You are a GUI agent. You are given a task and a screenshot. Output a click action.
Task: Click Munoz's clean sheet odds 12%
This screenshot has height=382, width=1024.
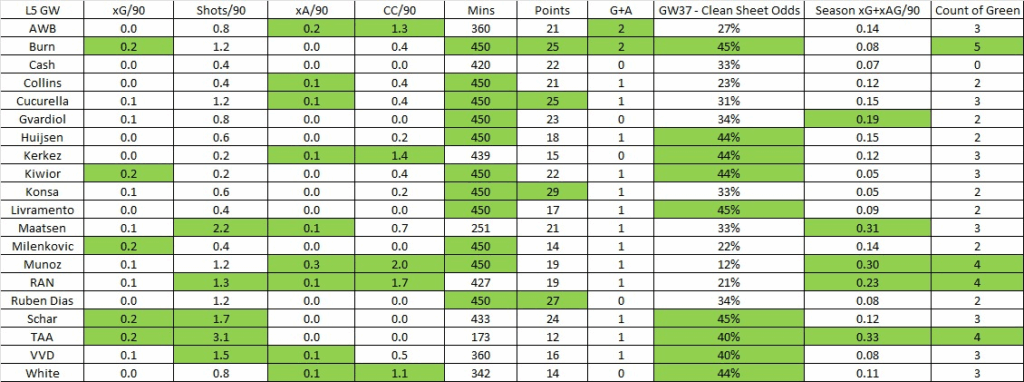point(729,264)
